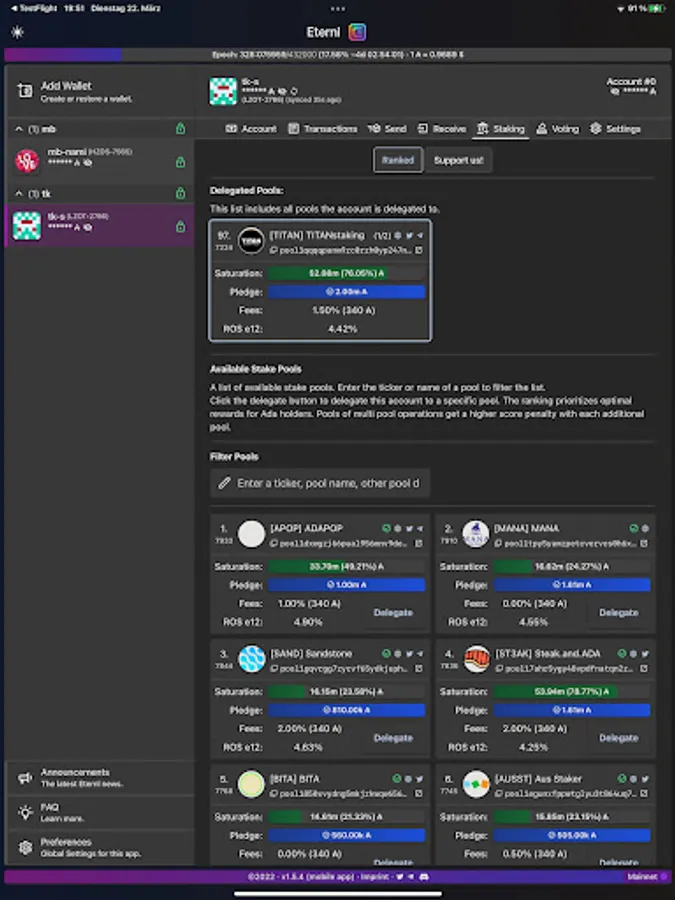
Task: Click the imprint link in footer
Action: pyautogui.click(x=373, y=877)
